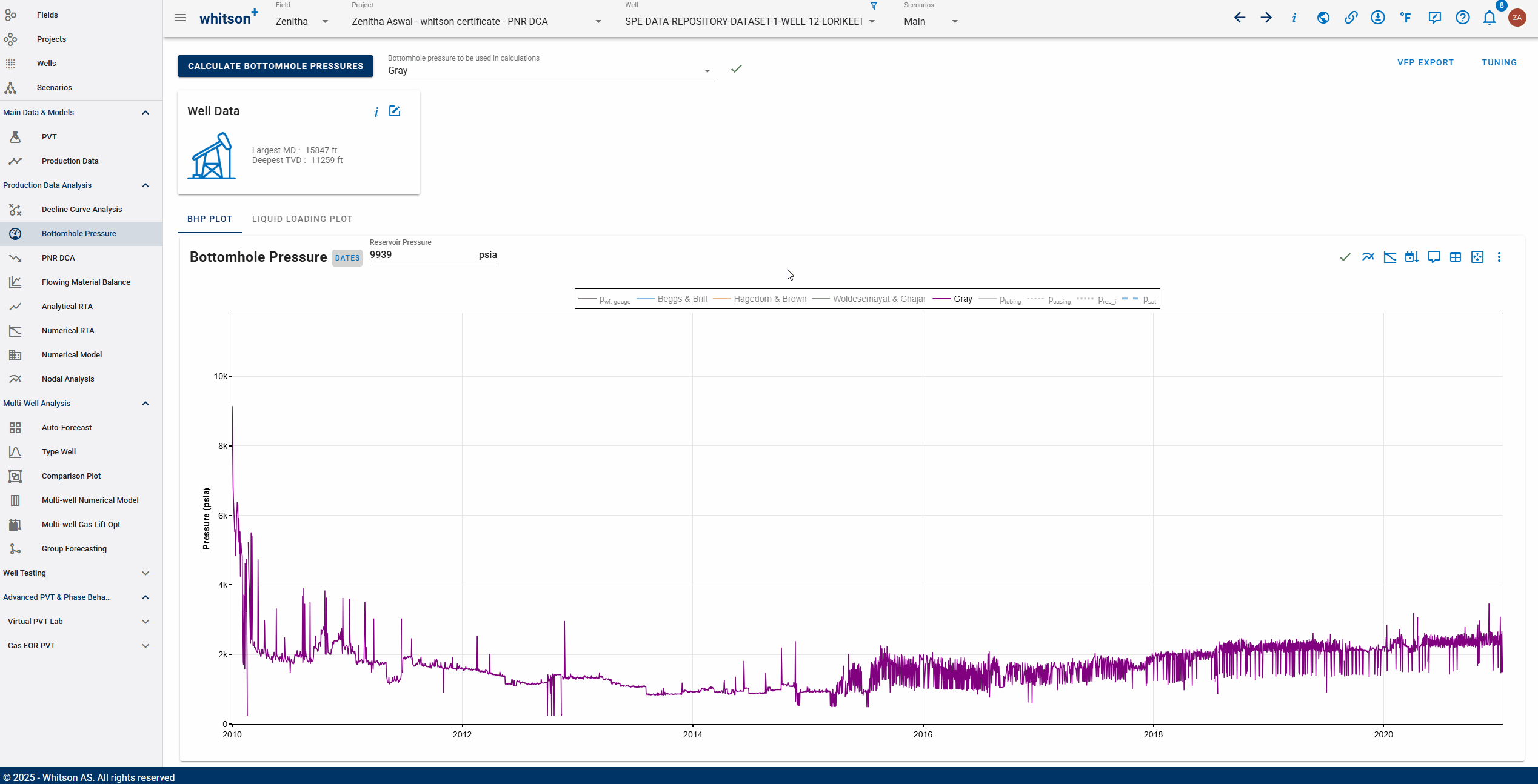This screenshot has height=784, width=1538.
Task: Toggle Pres_i legend series
Action: [1097, 299]
